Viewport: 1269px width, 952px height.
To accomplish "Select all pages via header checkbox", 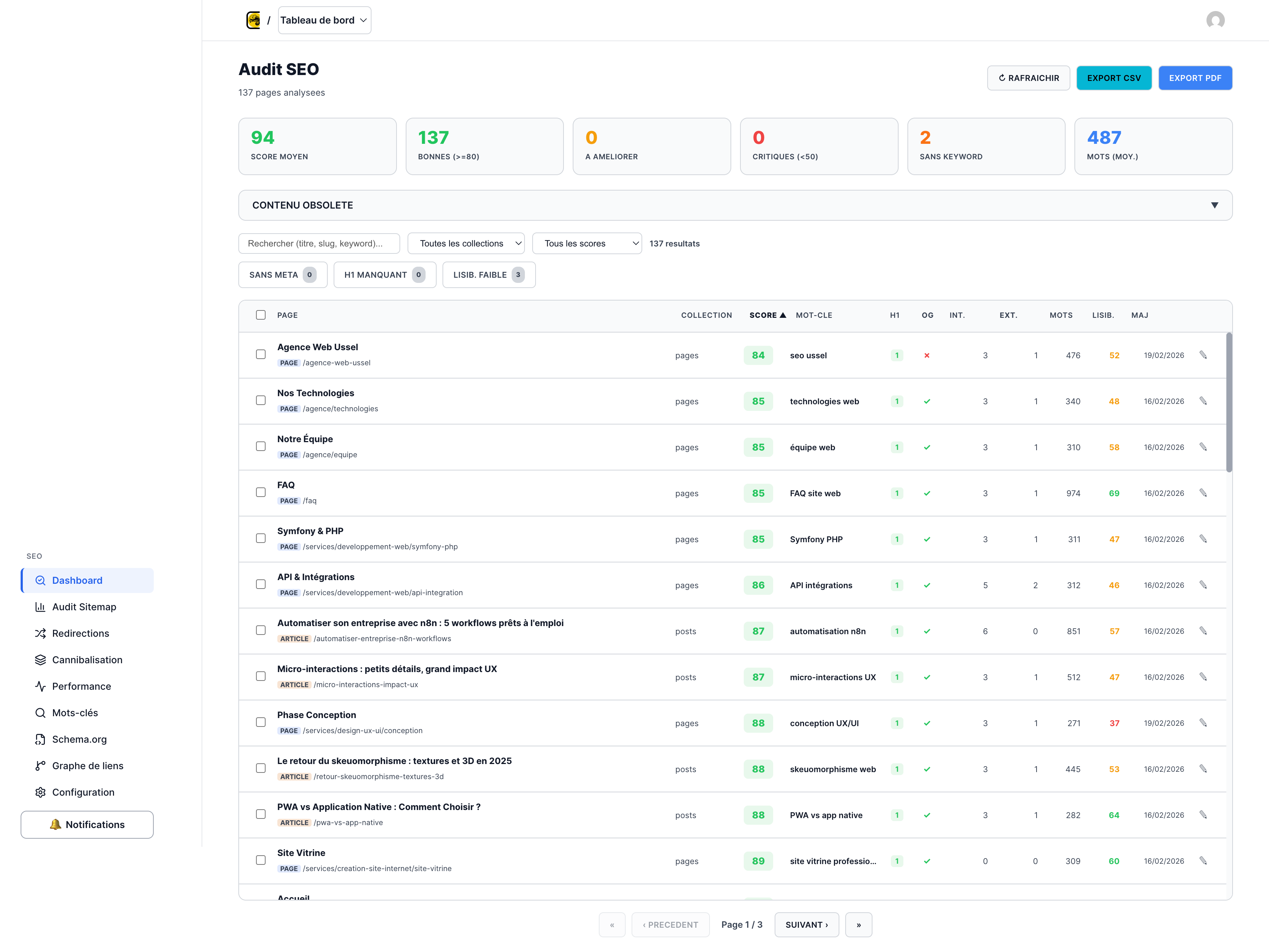I will point(261,315).
